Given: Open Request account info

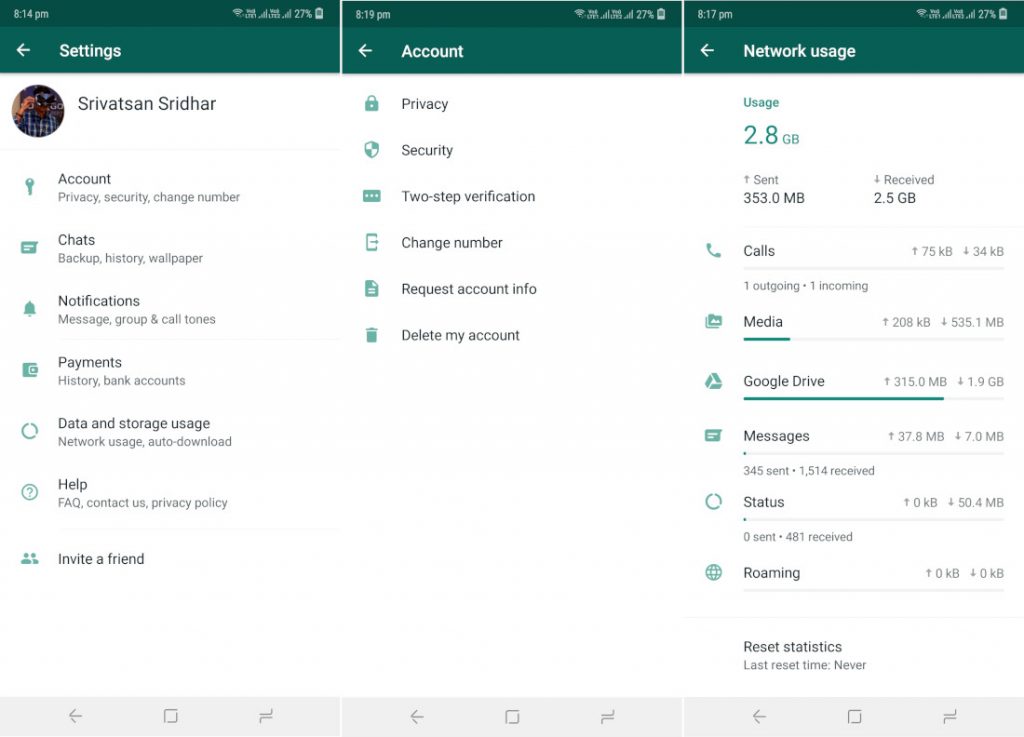Looking at the screenshot, I should click(x=469, y=289).
